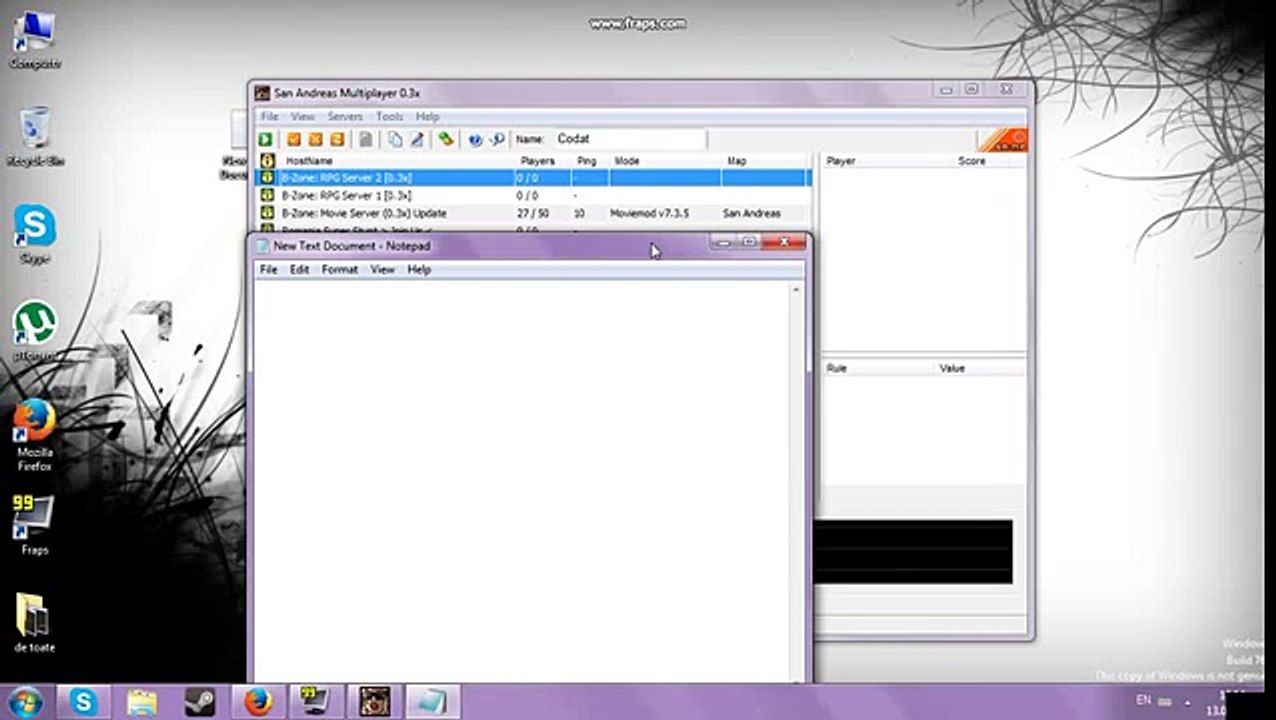Select the Fraps desktop shortcut

tap(35, 525)
